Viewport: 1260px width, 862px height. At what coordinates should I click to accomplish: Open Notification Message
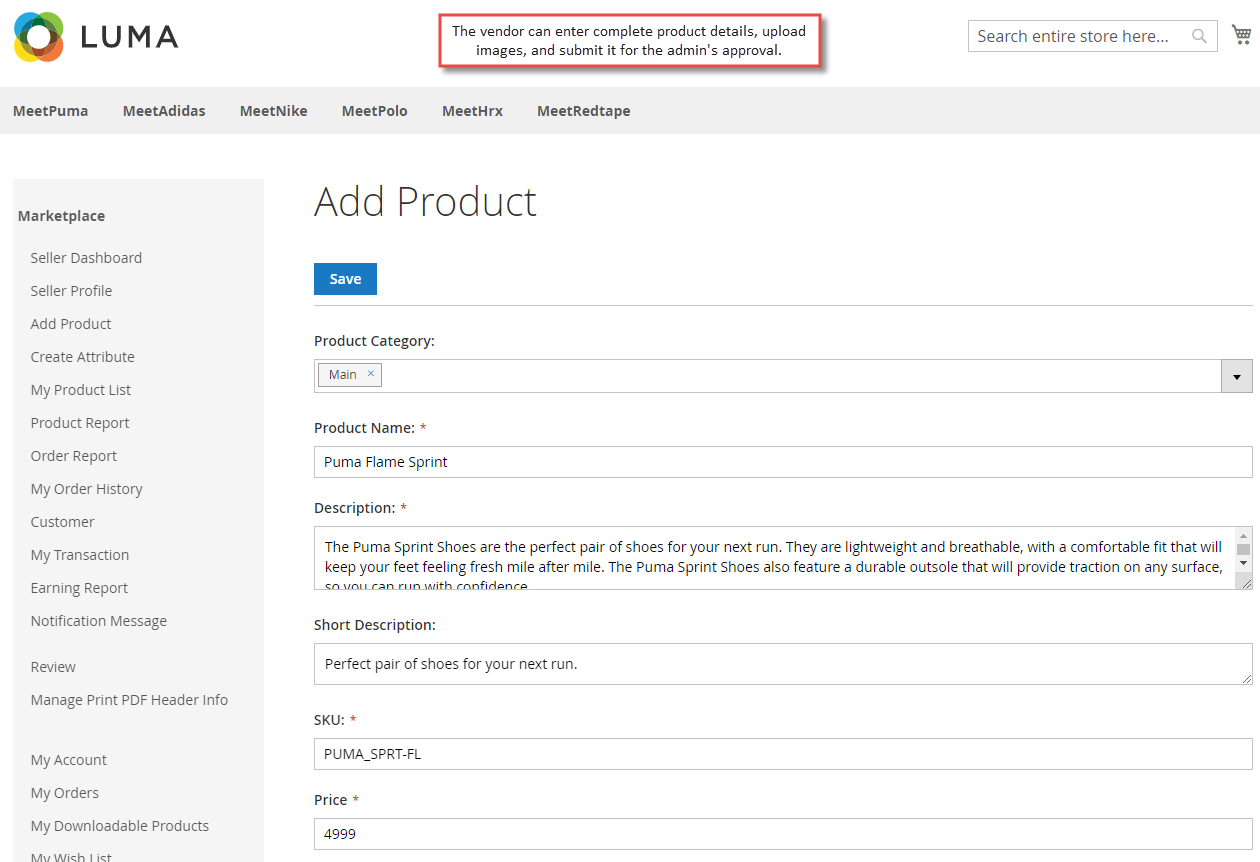point(99,621)
